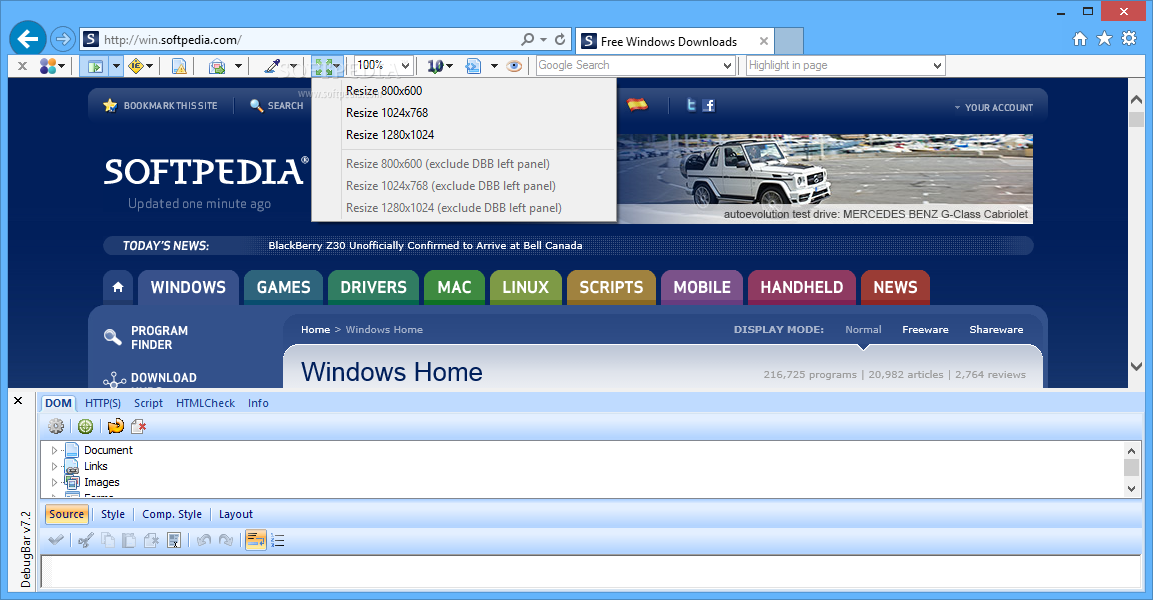Open the Highlight in page dropdown

click(x=937, y=65)
